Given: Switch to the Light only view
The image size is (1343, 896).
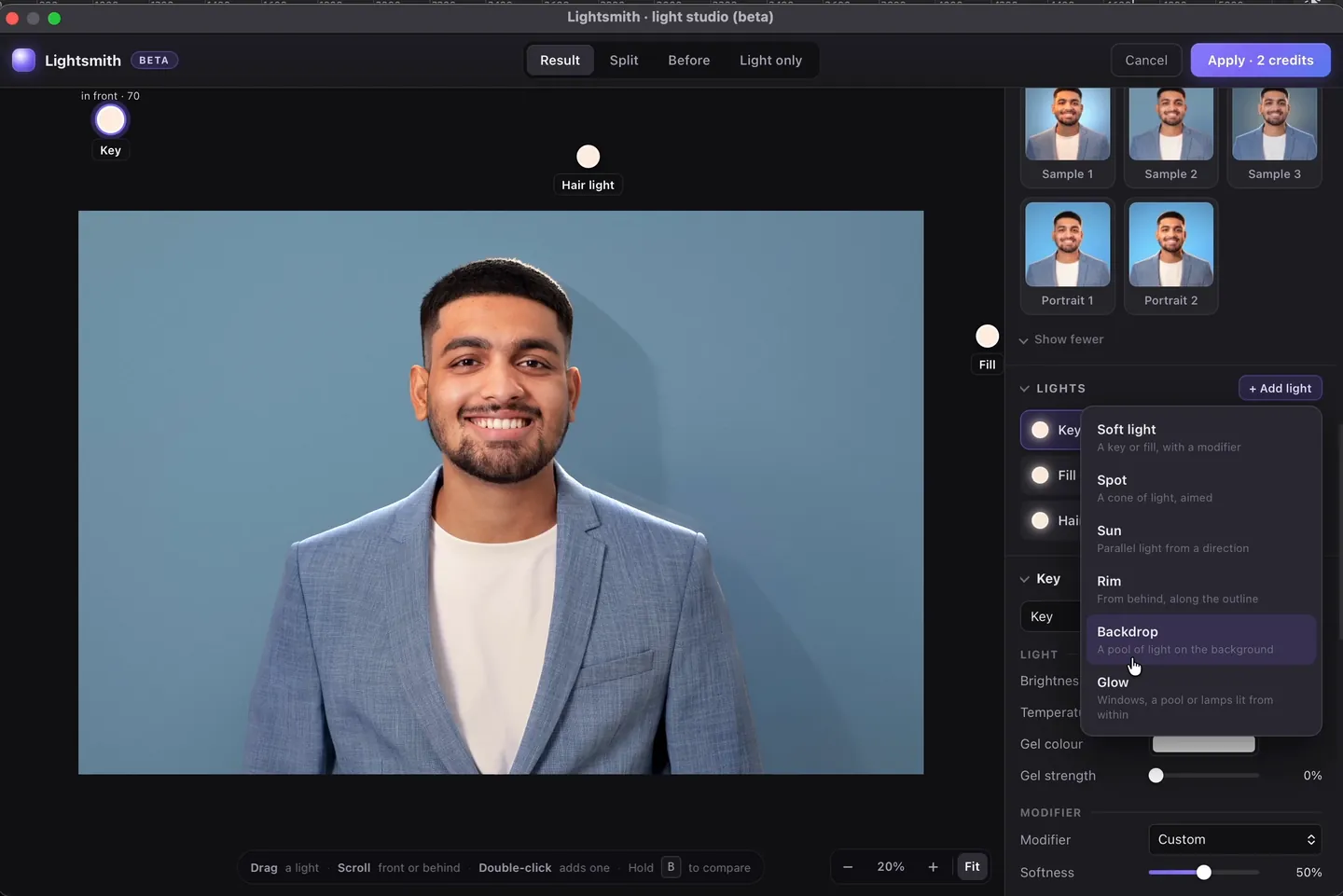Looking at the screenshot, I should click(x=770, y=61).
